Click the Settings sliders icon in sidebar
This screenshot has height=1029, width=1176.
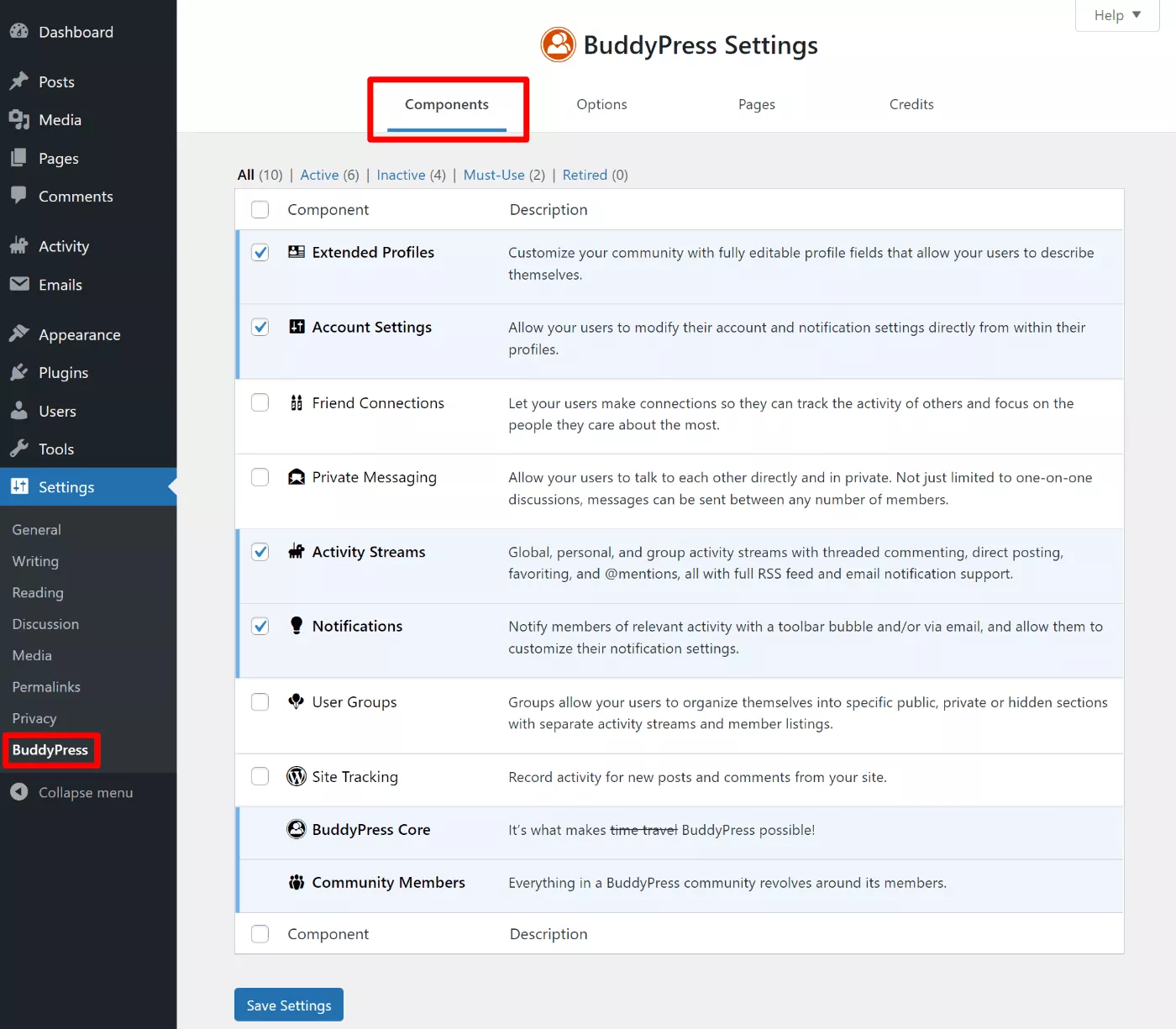coord(19,486)
